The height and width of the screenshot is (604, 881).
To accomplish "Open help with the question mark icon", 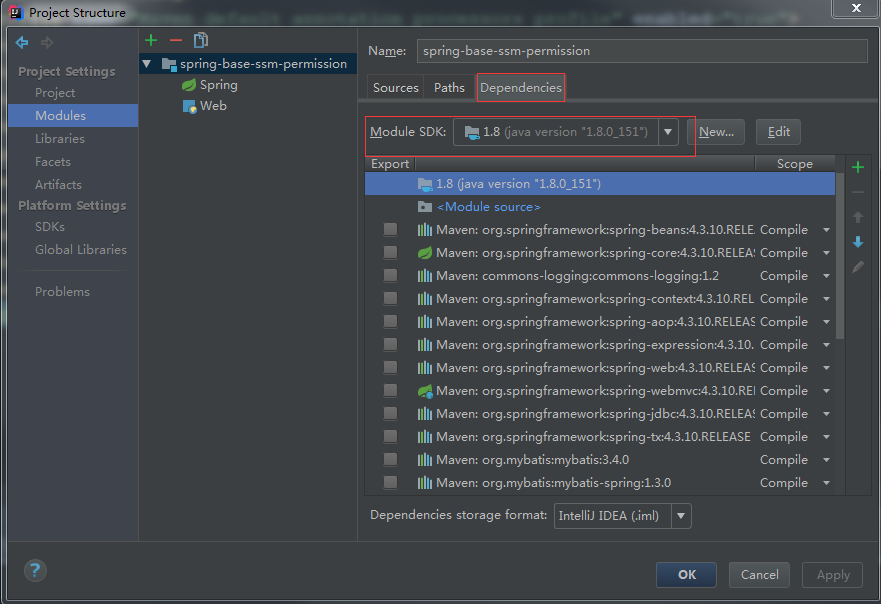I will point(35,571).
